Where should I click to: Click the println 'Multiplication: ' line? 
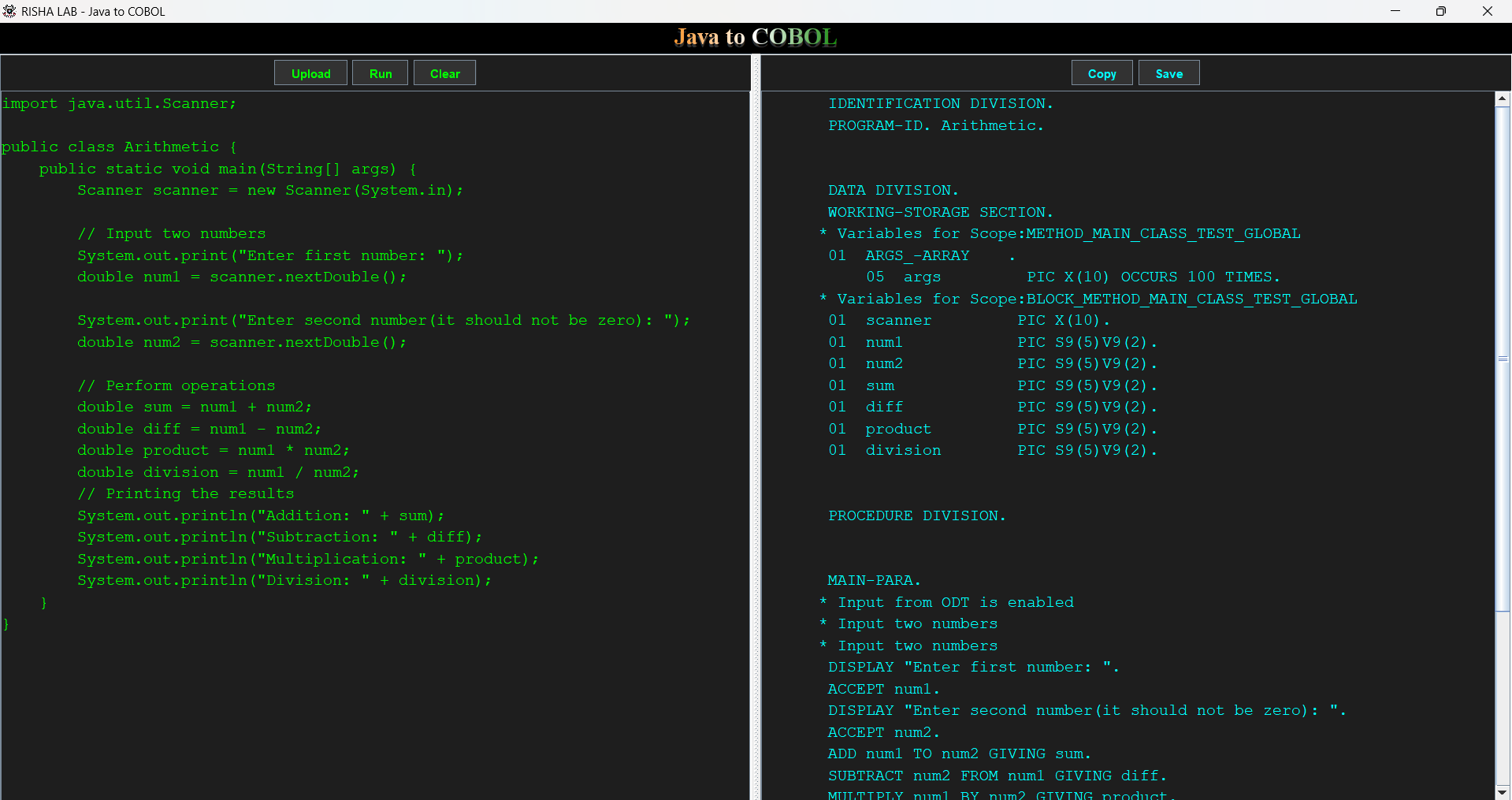308,559
